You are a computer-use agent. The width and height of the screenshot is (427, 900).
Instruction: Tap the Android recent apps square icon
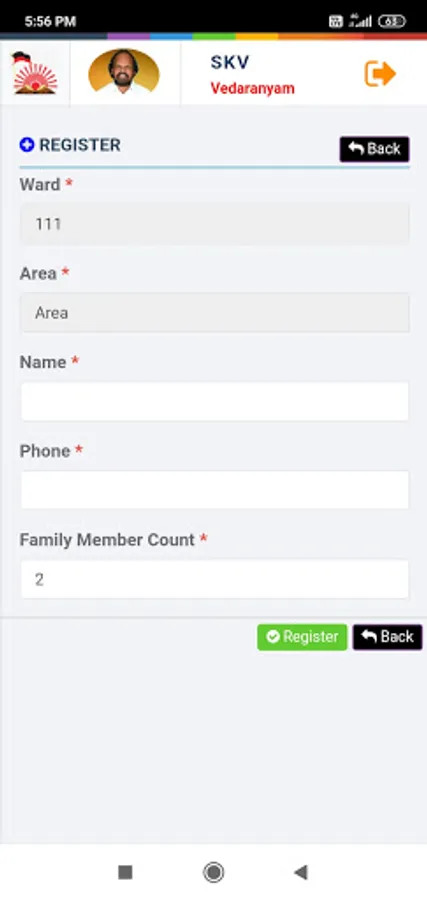125,872
